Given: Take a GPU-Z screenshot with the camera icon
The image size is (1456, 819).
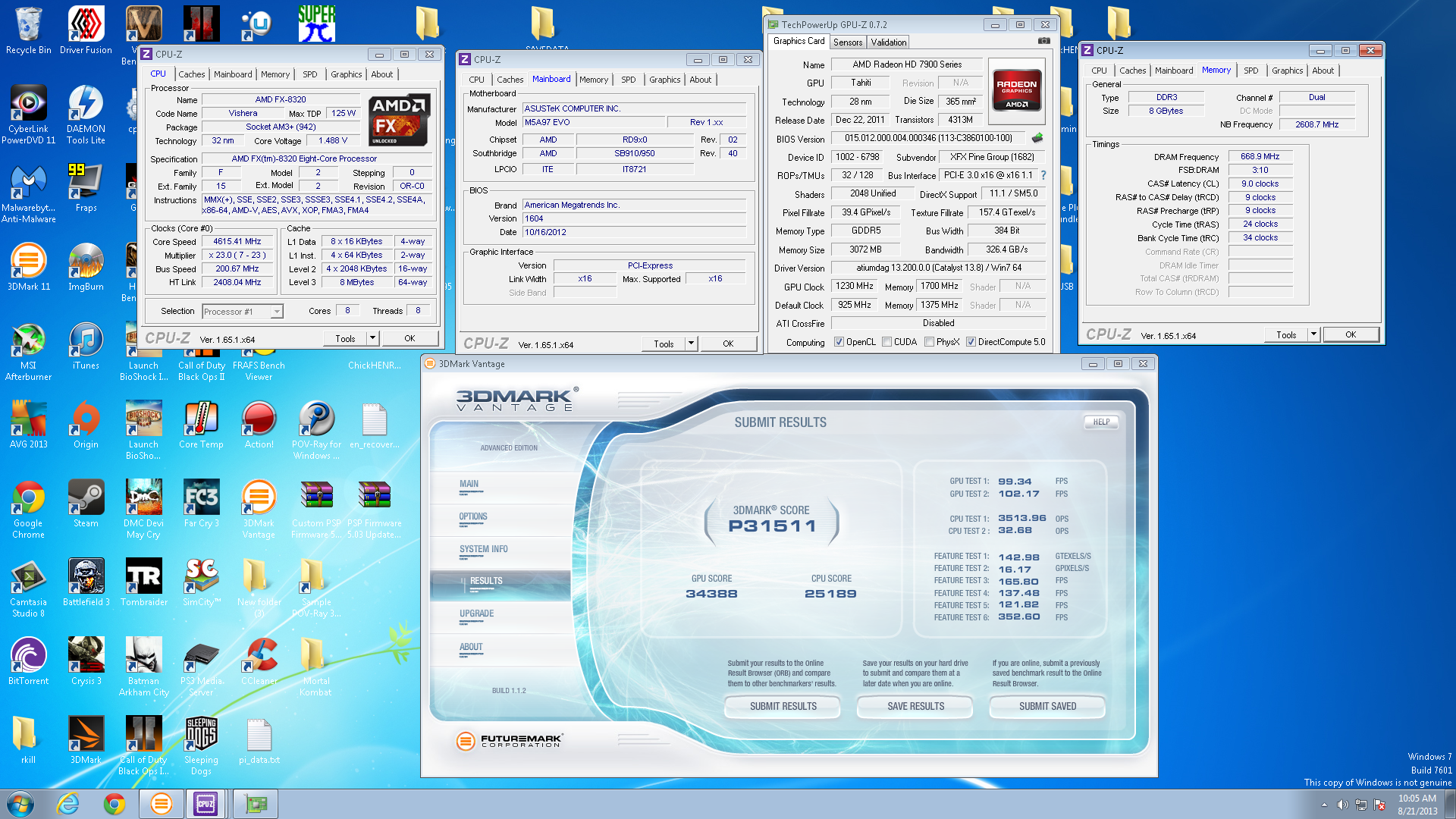Looking at the screenshot, I should pos(1044,41).
